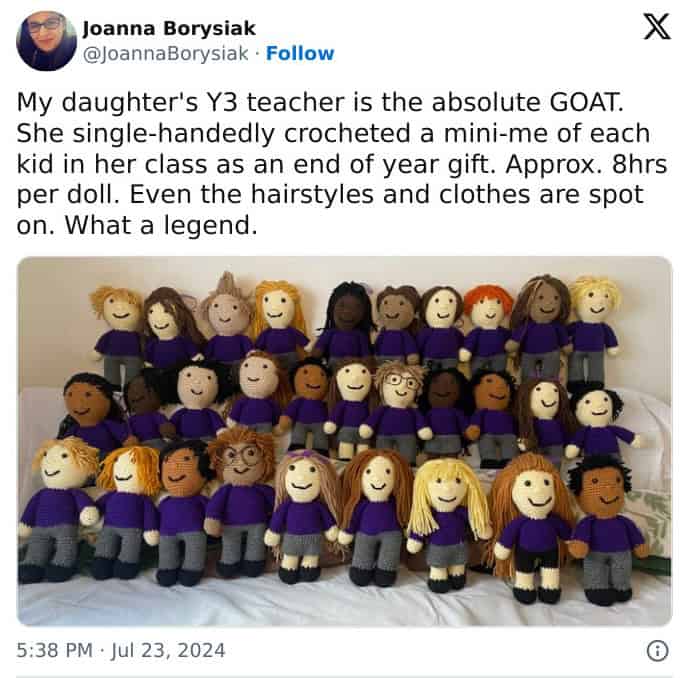Click the top-row doll with black braids

point(348,321)
